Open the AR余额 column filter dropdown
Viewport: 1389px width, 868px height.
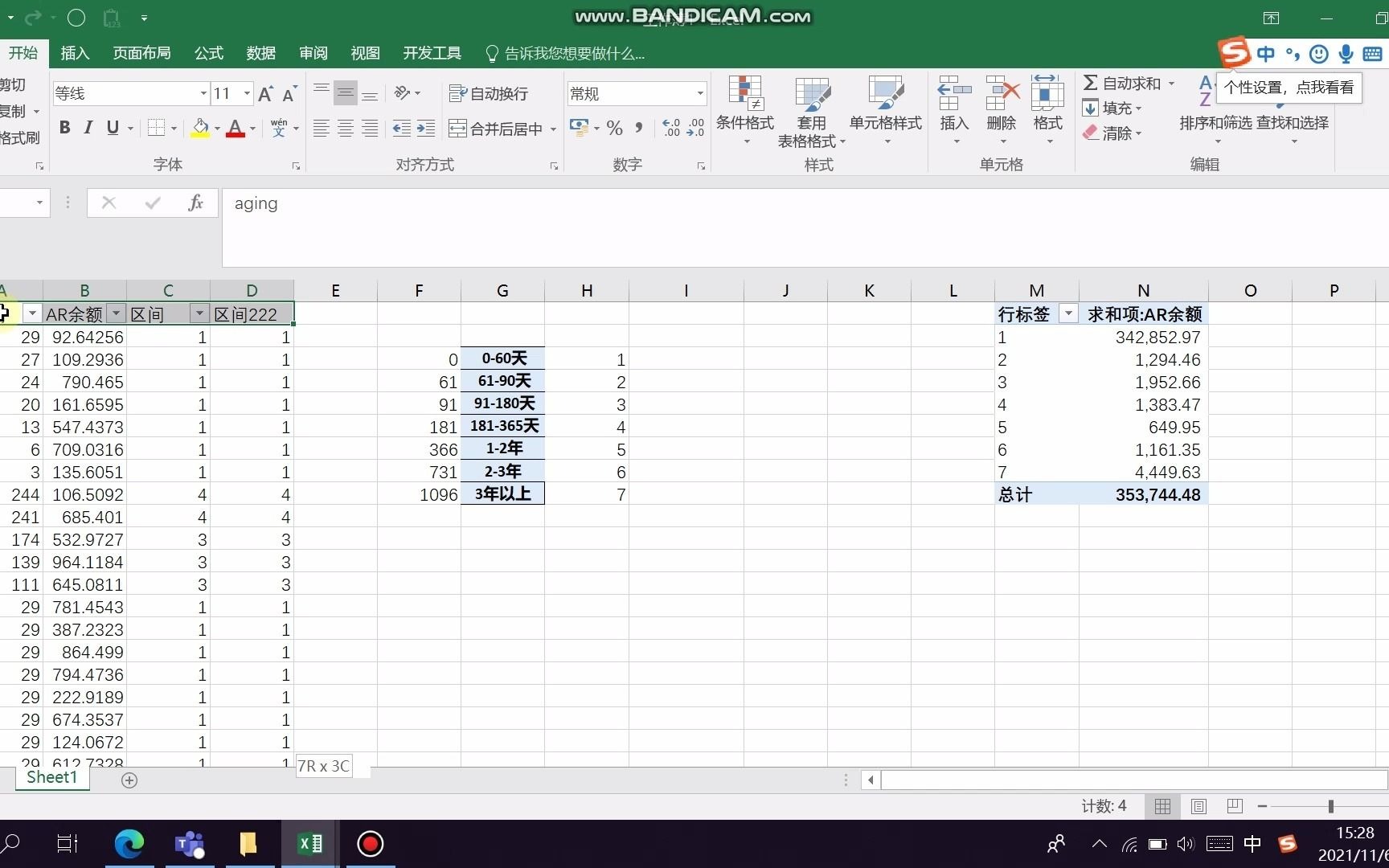click(x=117, y=313)
